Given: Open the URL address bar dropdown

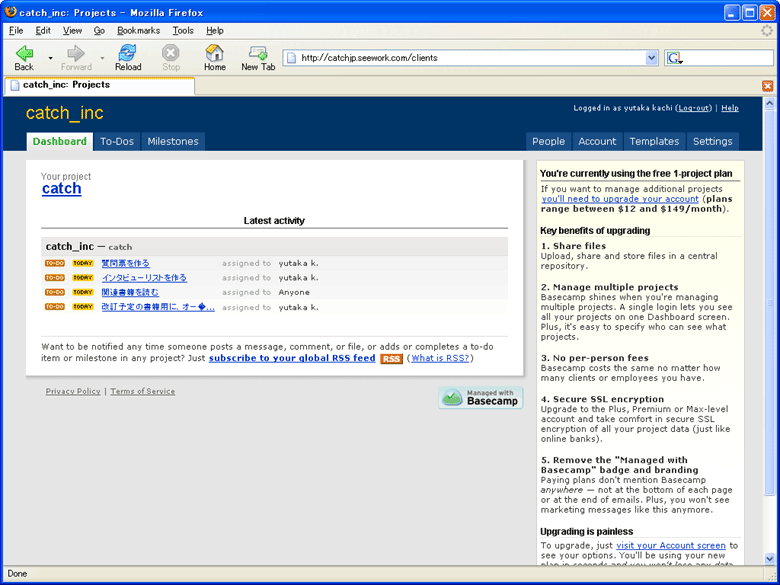Looking at the screenshot, I should [x=651, y=58].
